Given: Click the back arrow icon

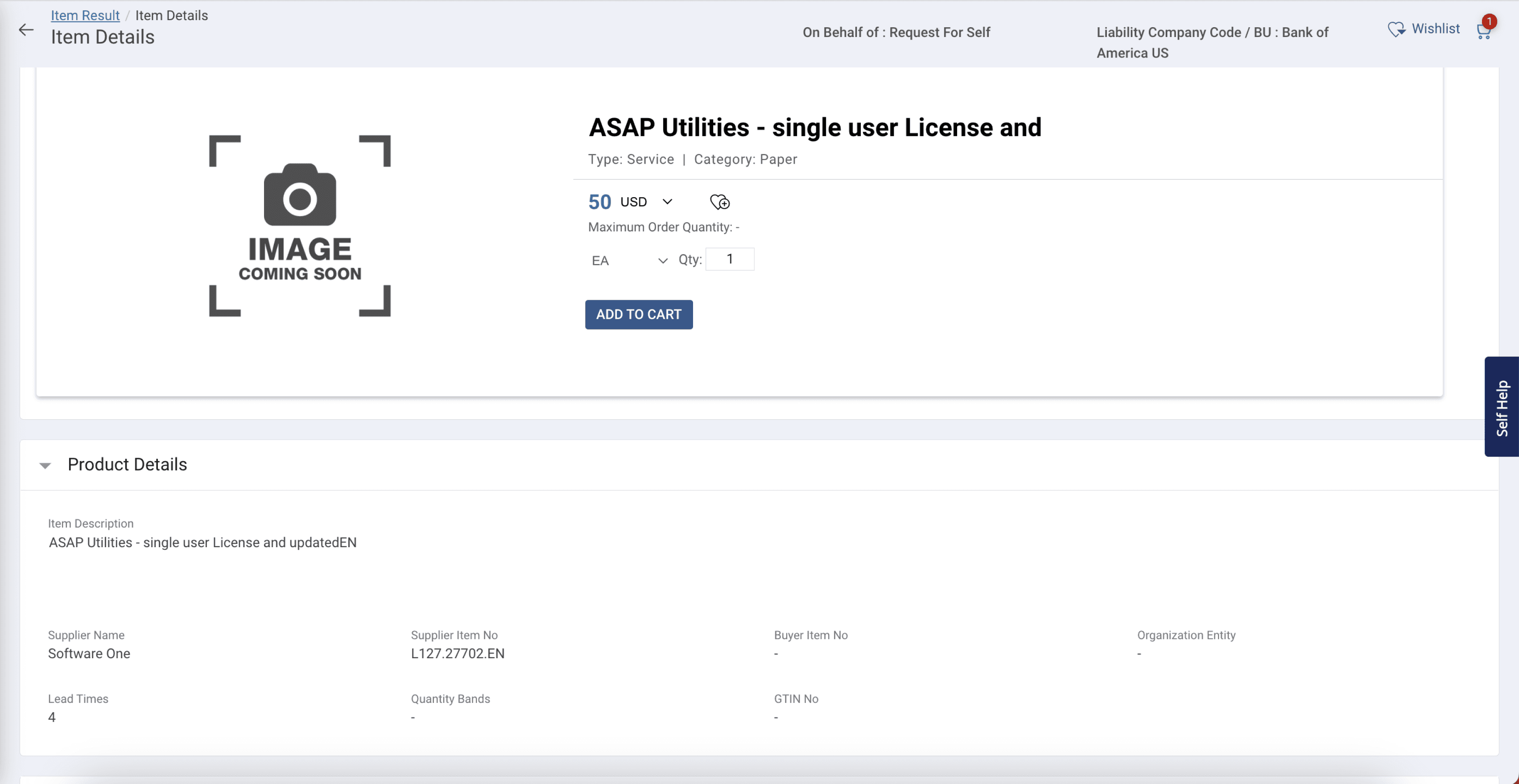Looking at the screenshot, I should pos(26,29).
